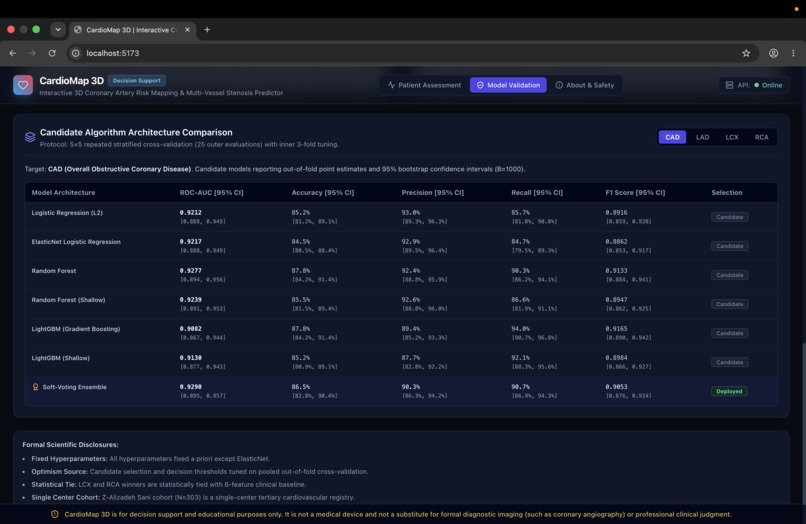The width and height of the screenshot is (806, 524).
Task: Click the browser forward arrow
Action: (x=32, y=53)
